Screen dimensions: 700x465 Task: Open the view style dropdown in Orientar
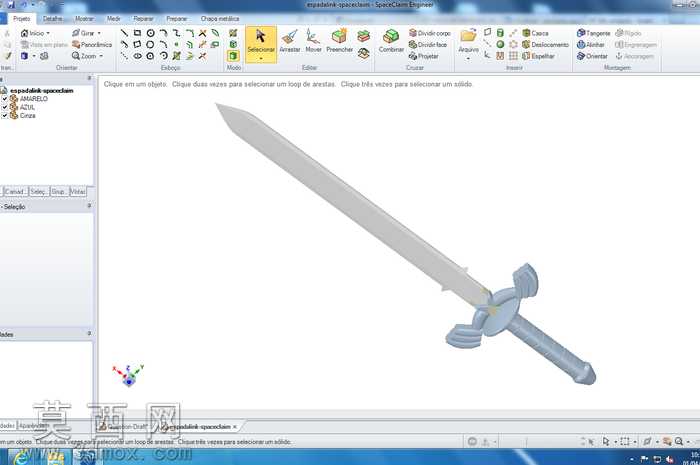[x=34, y=56]
